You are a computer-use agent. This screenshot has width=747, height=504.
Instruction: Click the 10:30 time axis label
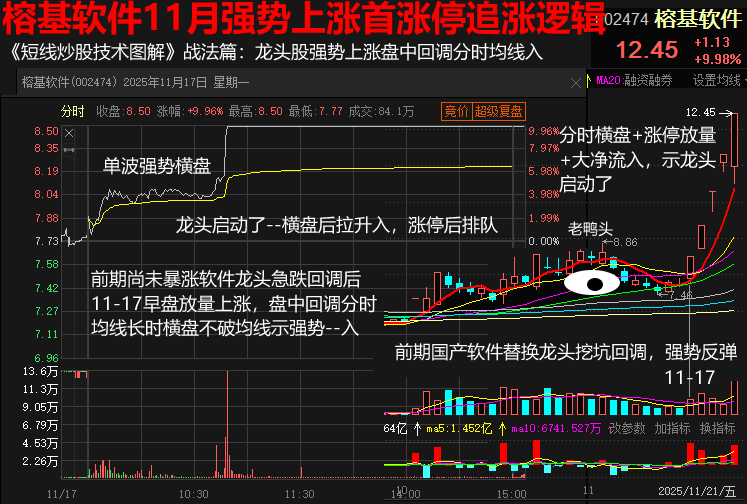point(193,494)
